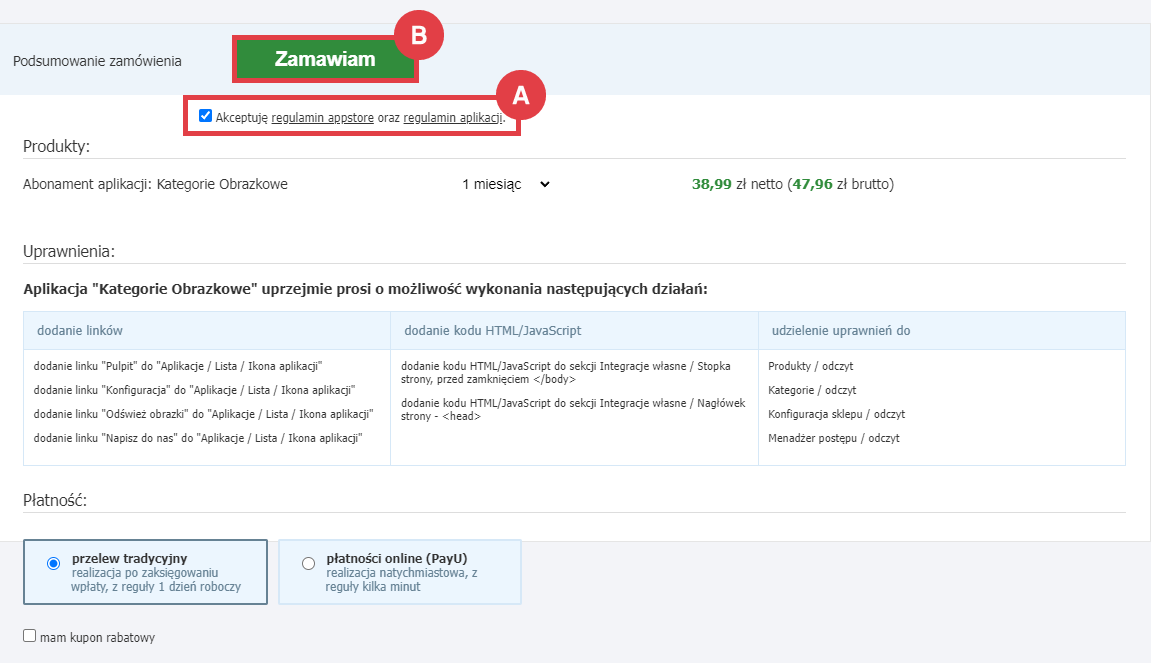Viewport: 1151px width, 663px height.
Task: Click the red circle badge labeled A
Action: pos(520,95)
